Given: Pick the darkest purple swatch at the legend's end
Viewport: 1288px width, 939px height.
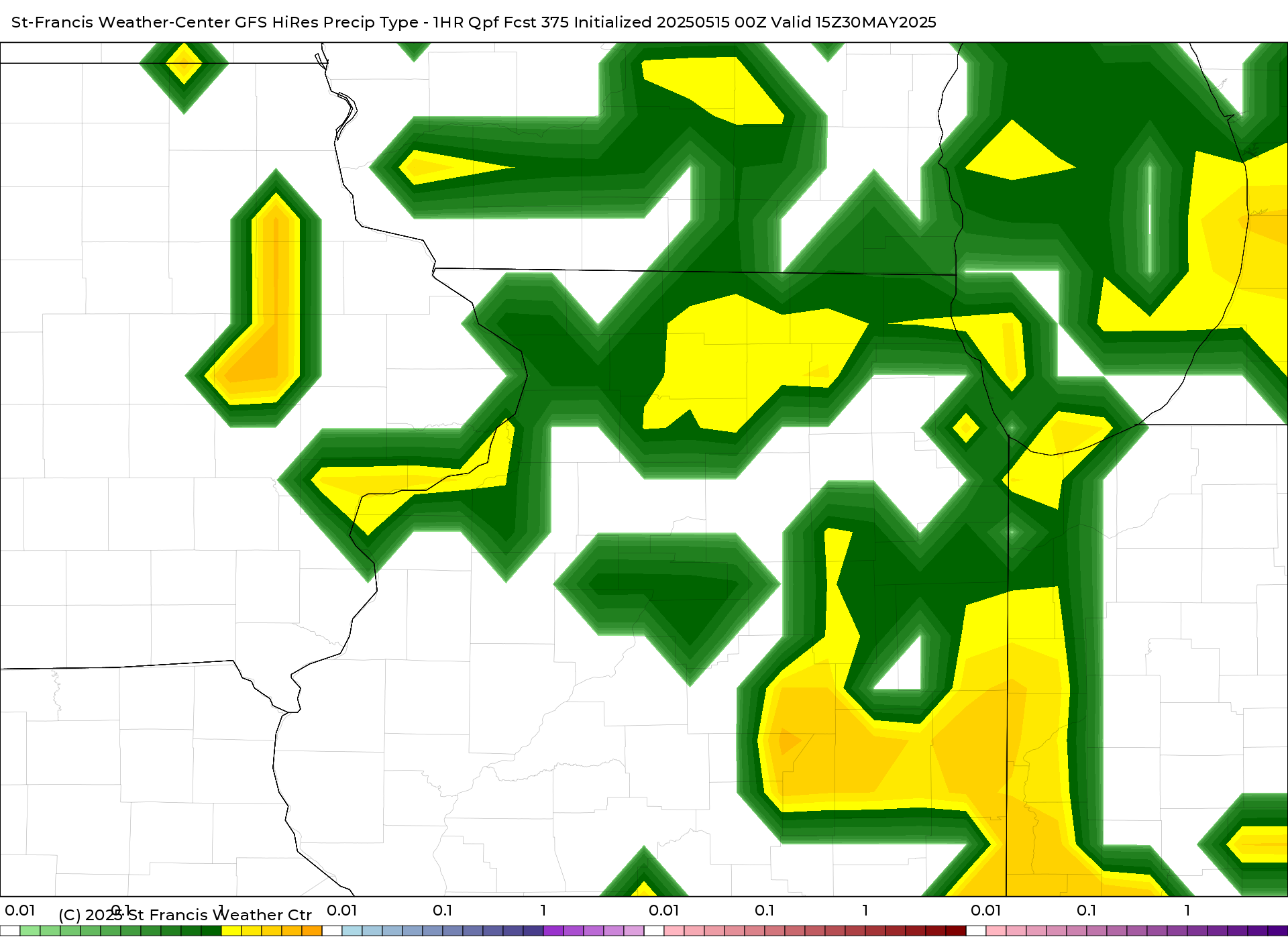Looking at the screenshot, I should 1278,931.
